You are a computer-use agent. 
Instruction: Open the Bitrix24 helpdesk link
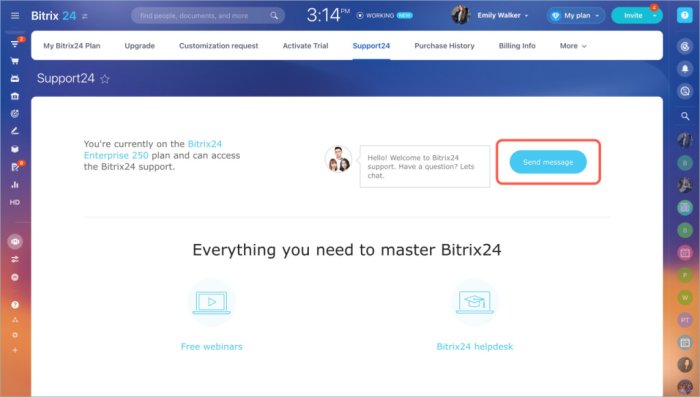(475, 347)
